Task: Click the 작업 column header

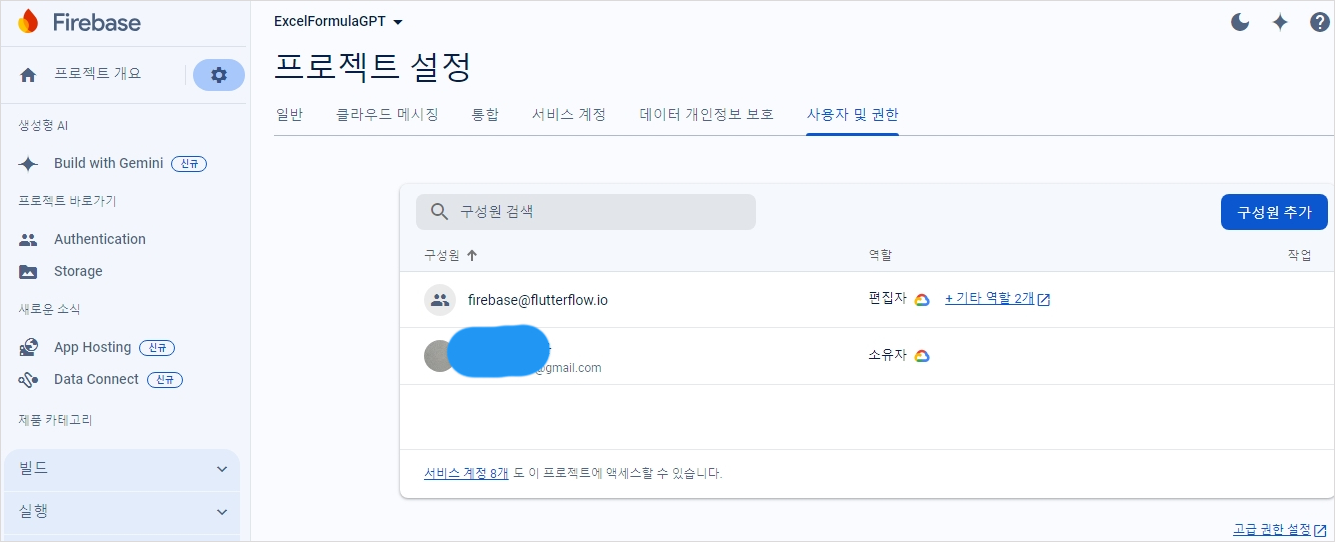Action: tap(1299, 255)
